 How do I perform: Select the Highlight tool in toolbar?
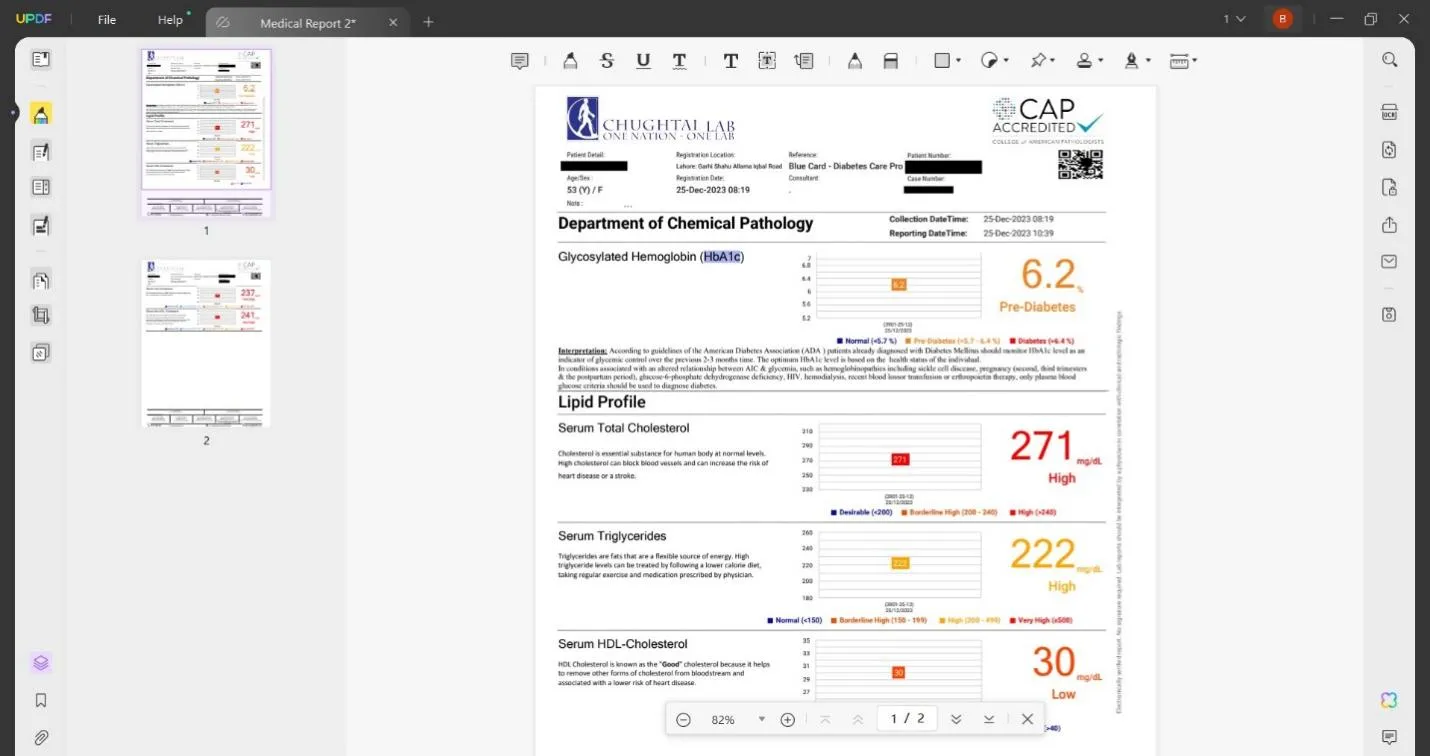(570, 61)
